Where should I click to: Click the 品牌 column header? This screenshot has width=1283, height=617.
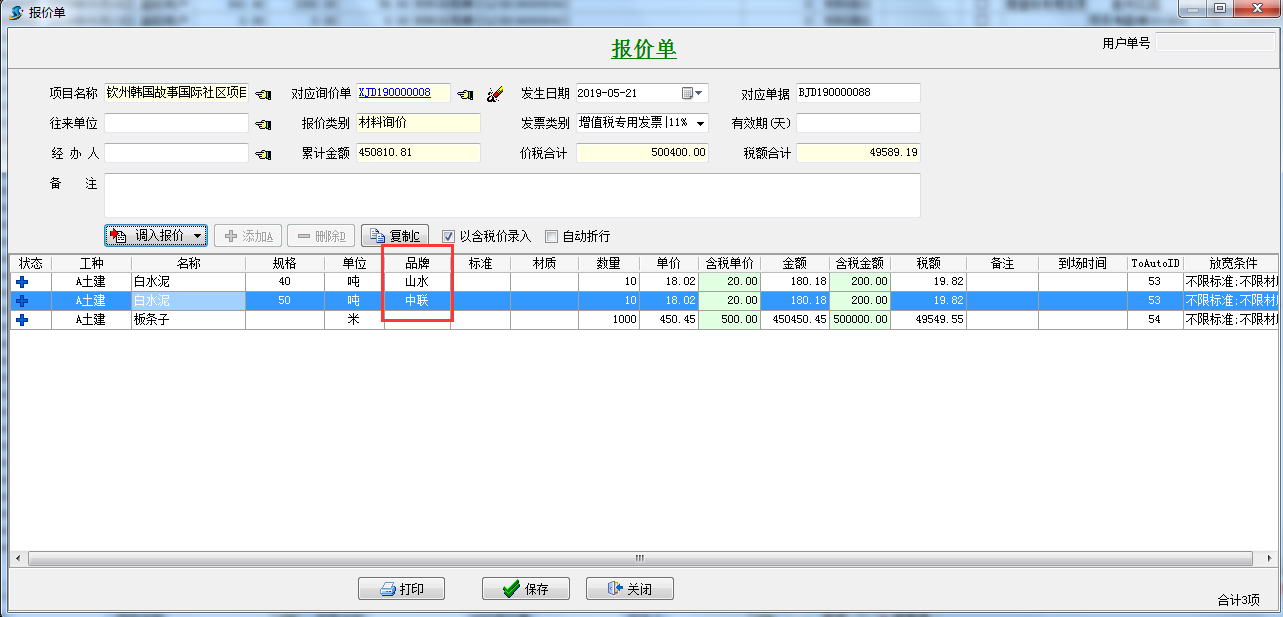tap(417, 263)
